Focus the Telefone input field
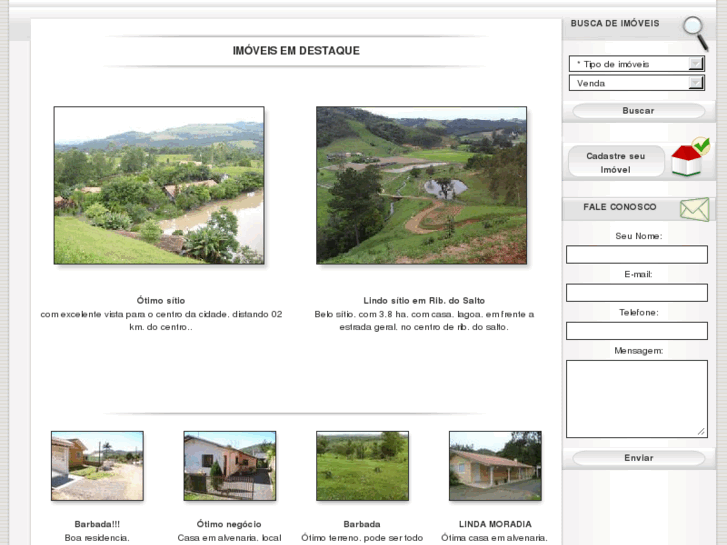The image size is (727, 545). point(637,331)
